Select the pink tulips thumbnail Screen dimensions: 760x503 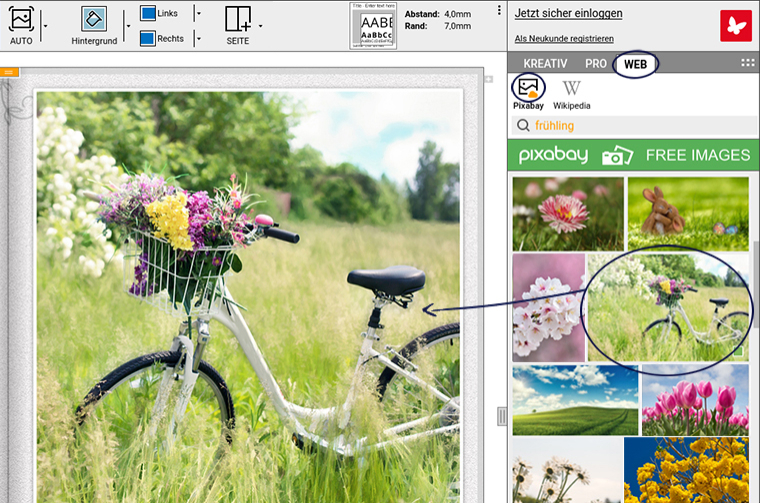click(695, 400)
